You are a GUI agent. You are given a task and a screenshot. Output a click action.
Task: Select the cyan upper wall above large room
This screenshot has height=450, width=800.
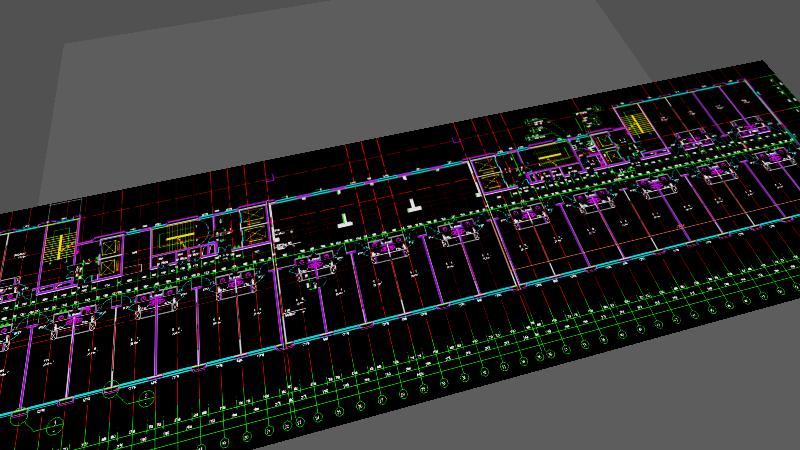click(x=370, y=179)
